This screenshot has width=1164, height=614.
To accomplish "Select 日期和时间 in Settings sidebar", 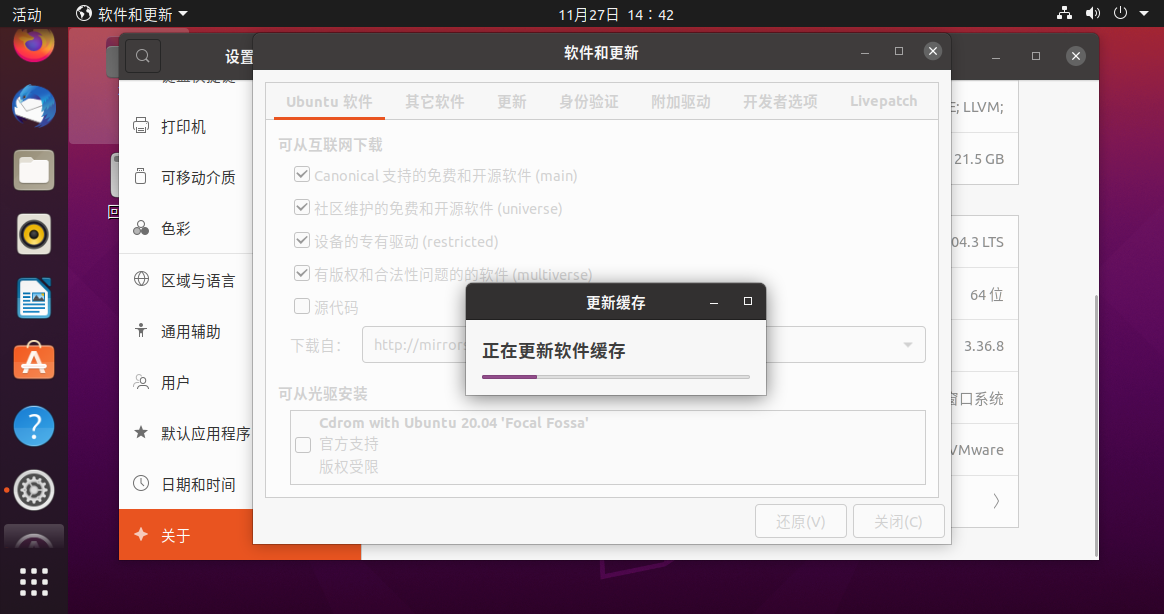I will [x=198, y=485].
